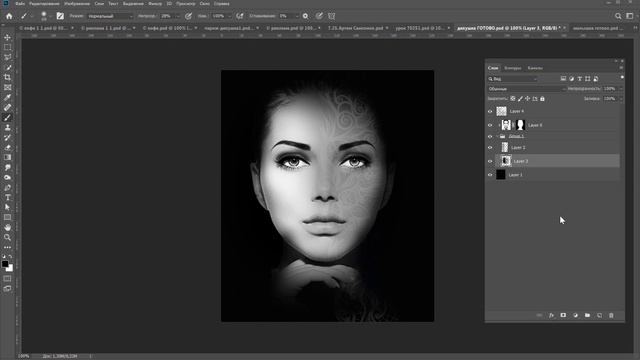Select the Eyedropper tool
This screenshot has height=360, width=640.
[x=7, y=97]
